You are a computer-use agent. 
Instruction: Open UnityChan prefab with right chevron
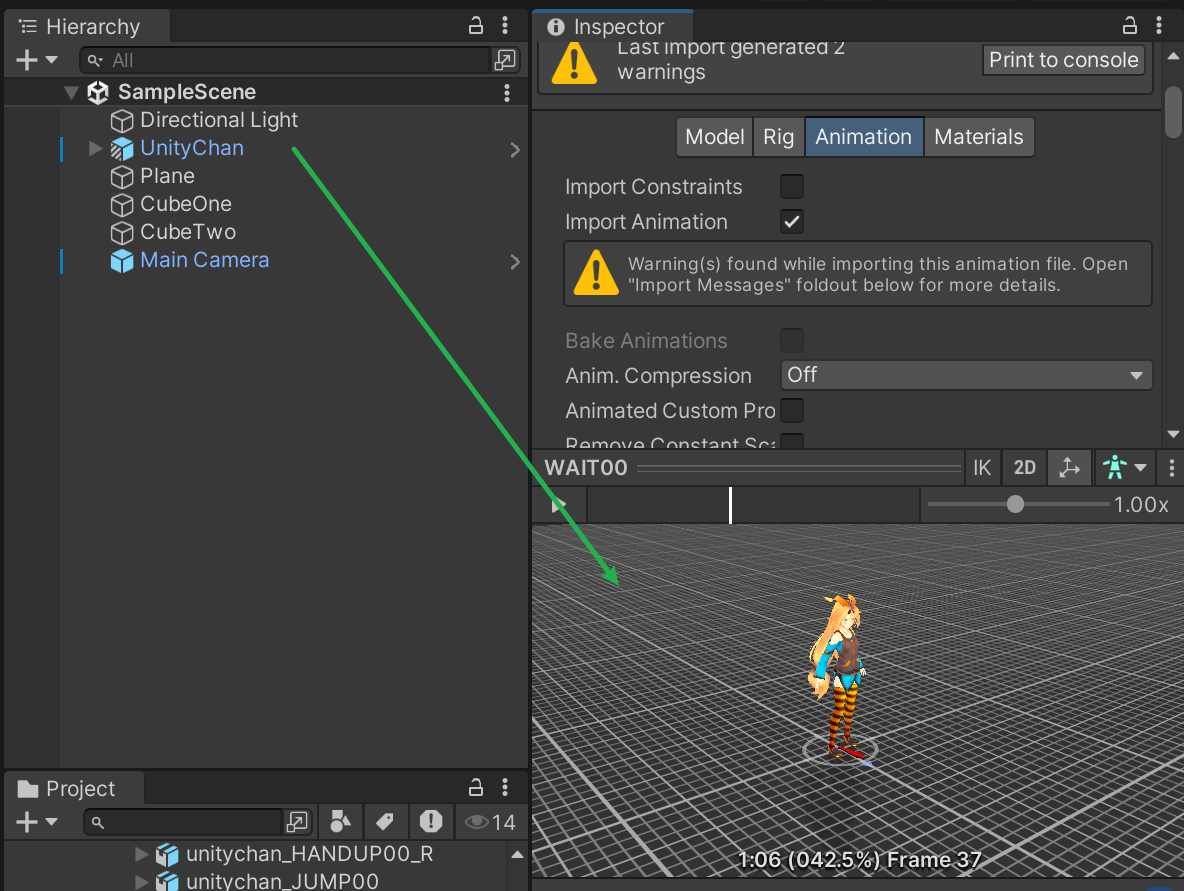click(x=515, y=150)
